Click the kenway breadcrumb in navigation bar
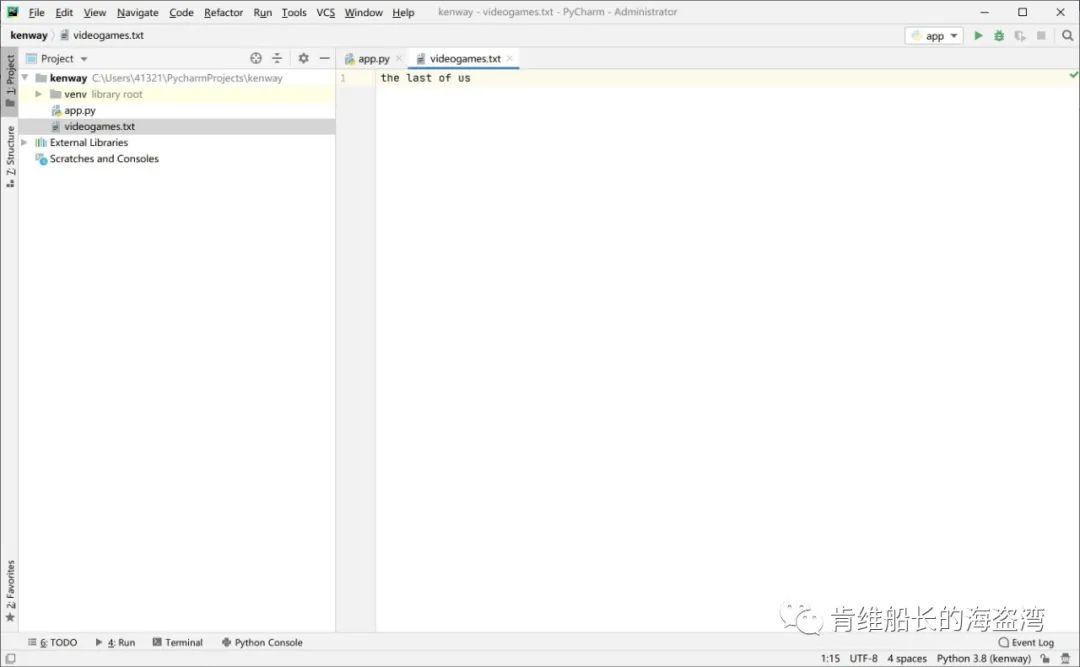The width and height of the screenshot is (1080, 667). [x=29, y=35]
